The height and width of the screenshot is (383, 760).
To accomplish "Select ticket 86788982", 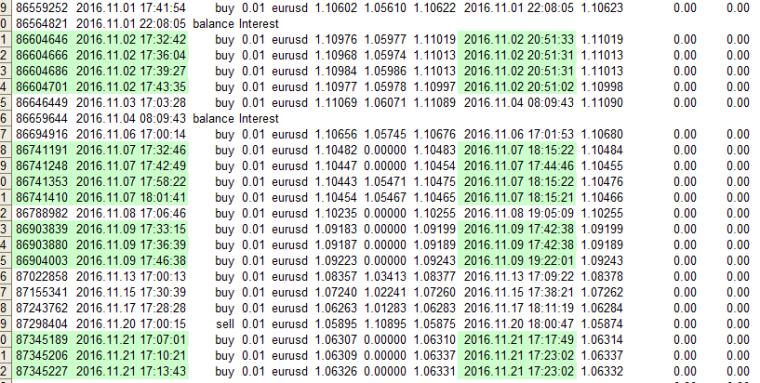I will click(42, 213).
